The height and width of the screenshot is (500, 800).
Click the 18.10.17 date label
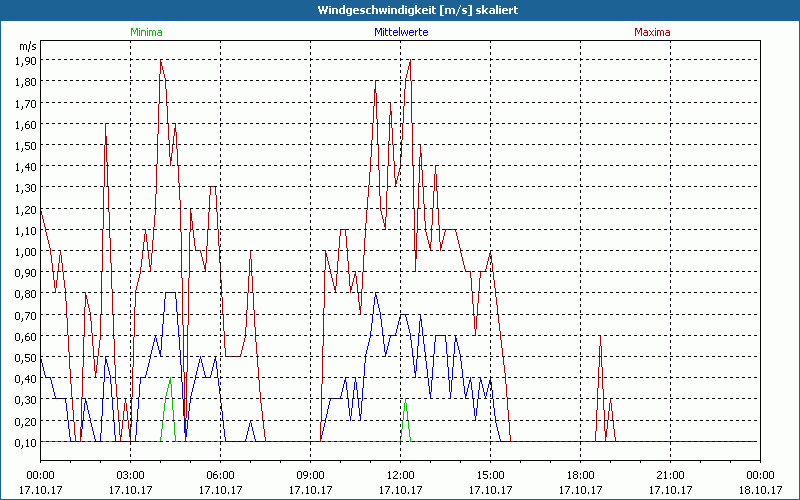(760, 490)
